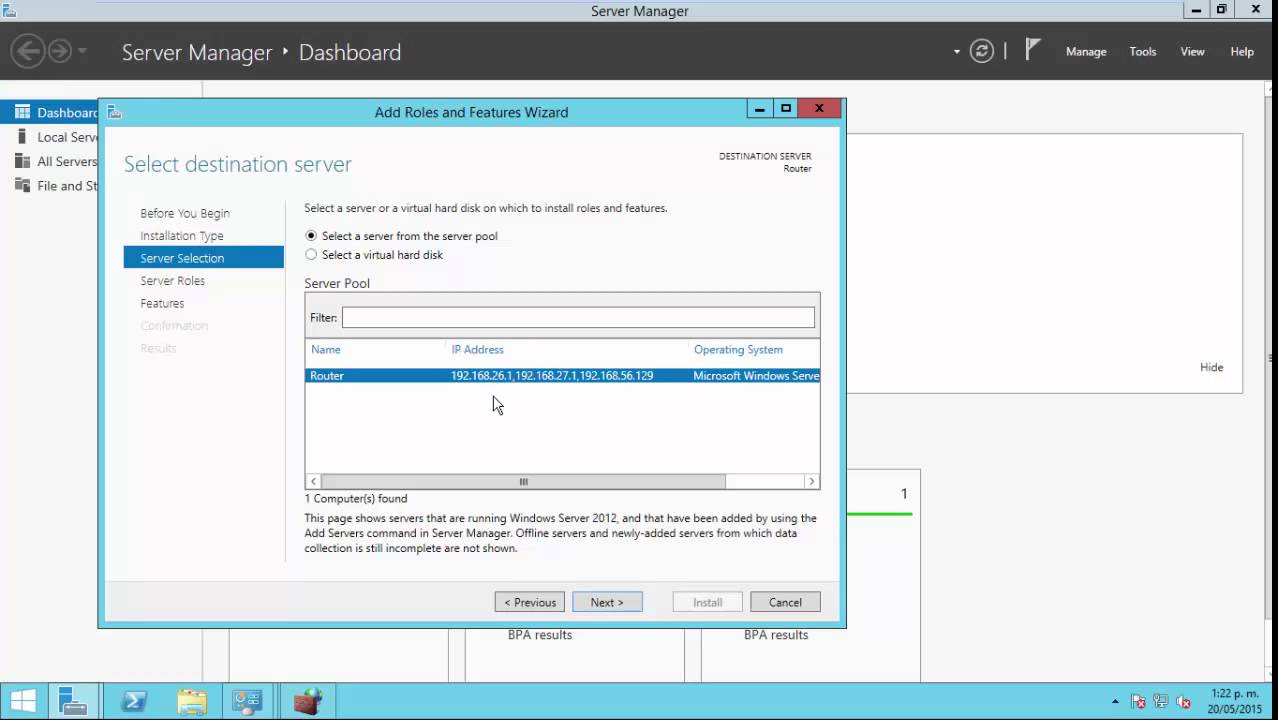
Task: Open BPA results in the left tile
Action: click(x=540, y=635)
